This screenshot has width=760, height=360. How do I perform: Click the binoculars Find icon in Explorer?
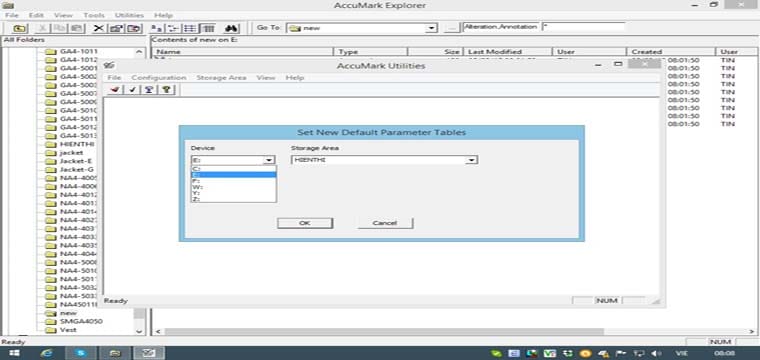(x=232, y=28)
